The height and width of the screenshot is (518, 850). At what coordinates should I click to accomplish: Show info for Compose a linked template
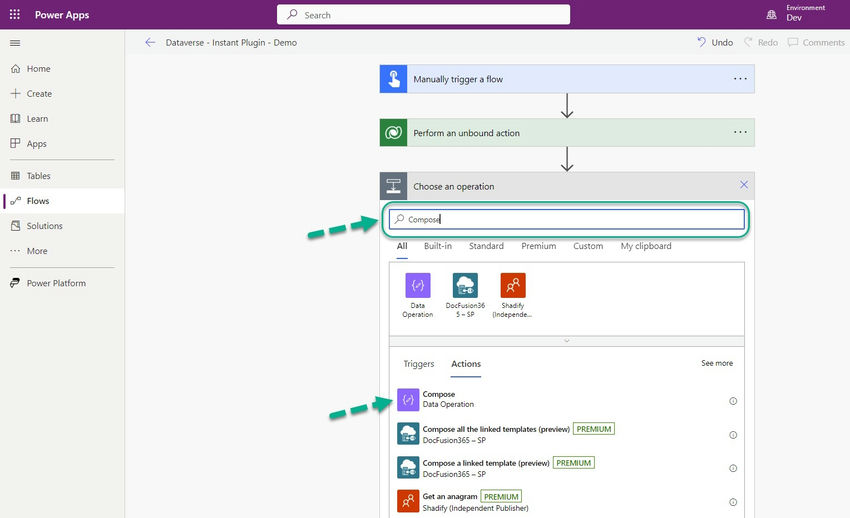click(x=733, y=468)
